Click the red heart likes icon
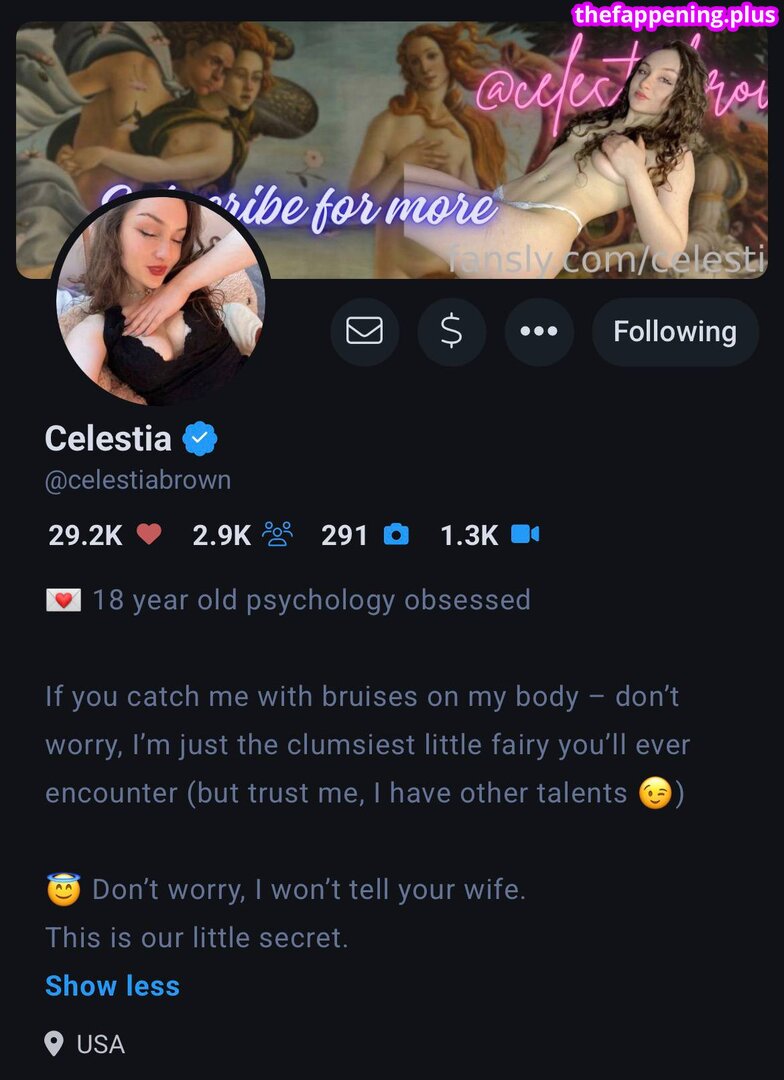The width and height of the screenshot is (784, 1080). tap(149, 535)
